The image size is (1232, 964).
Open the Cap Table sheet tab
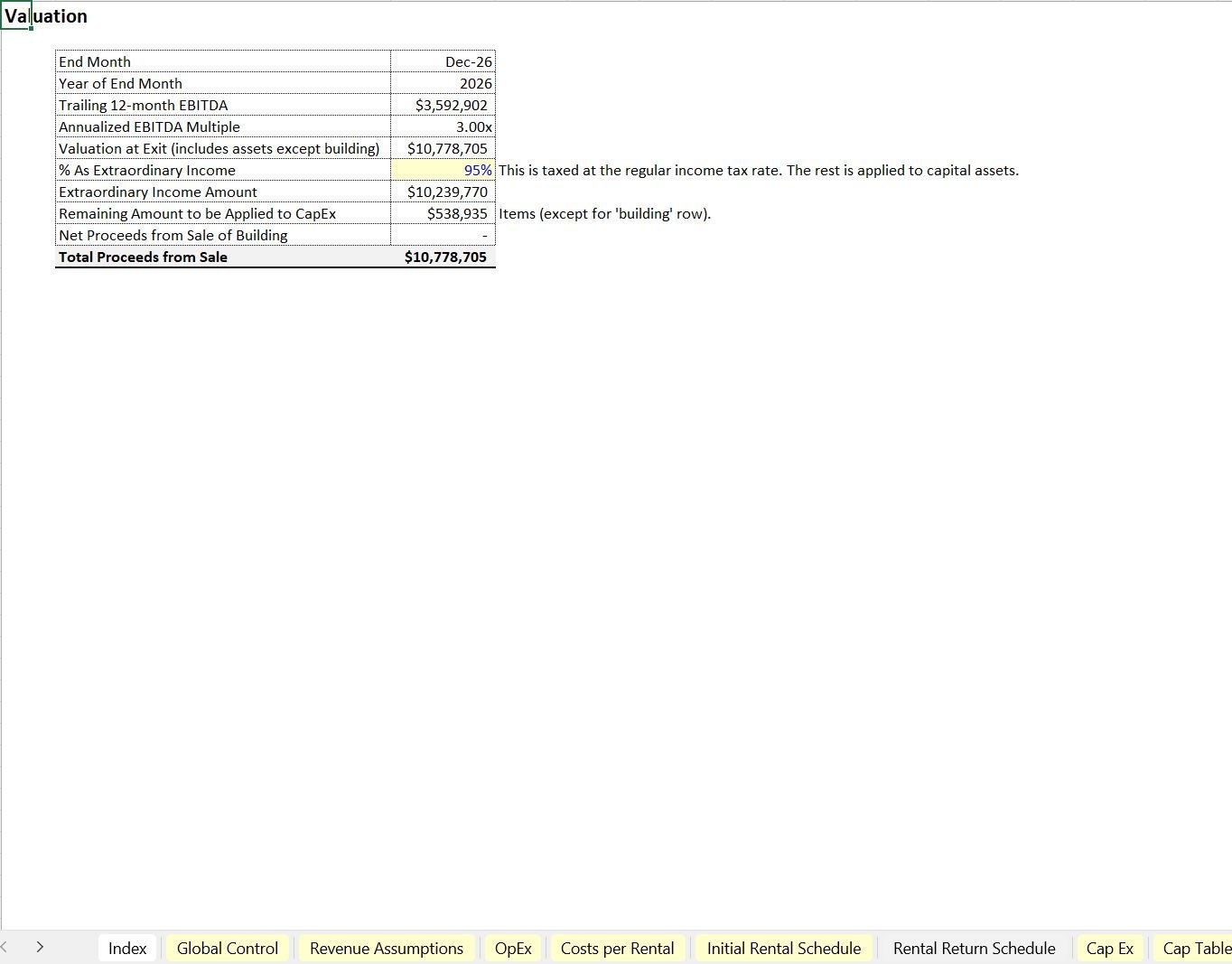point(1196,948)
